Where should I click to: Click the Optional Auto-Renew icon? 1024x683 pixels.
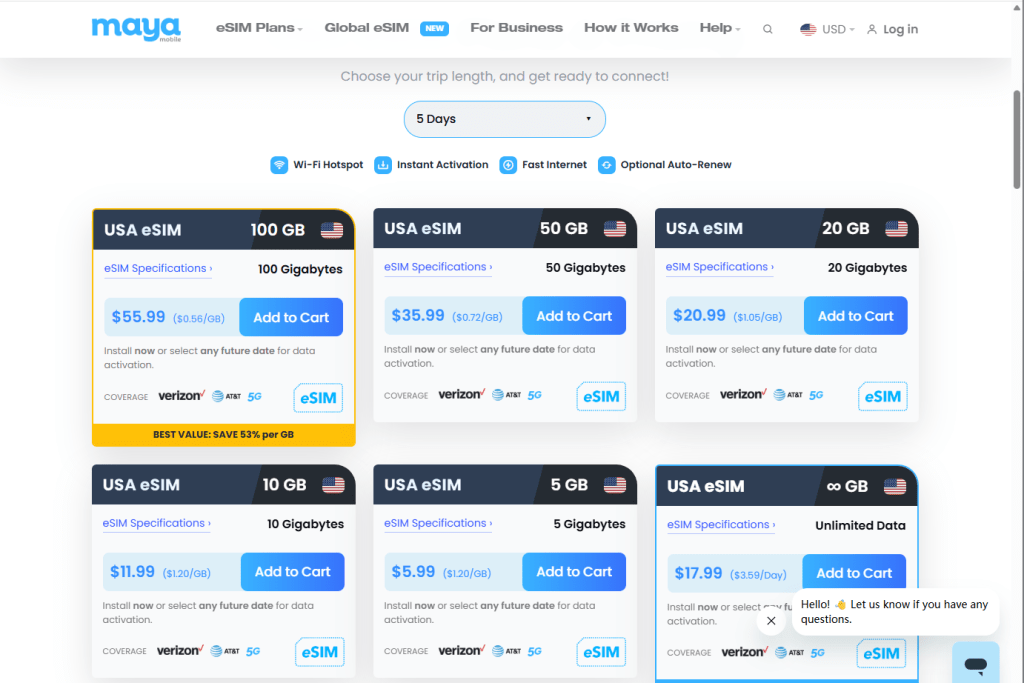tap(607, 165)
